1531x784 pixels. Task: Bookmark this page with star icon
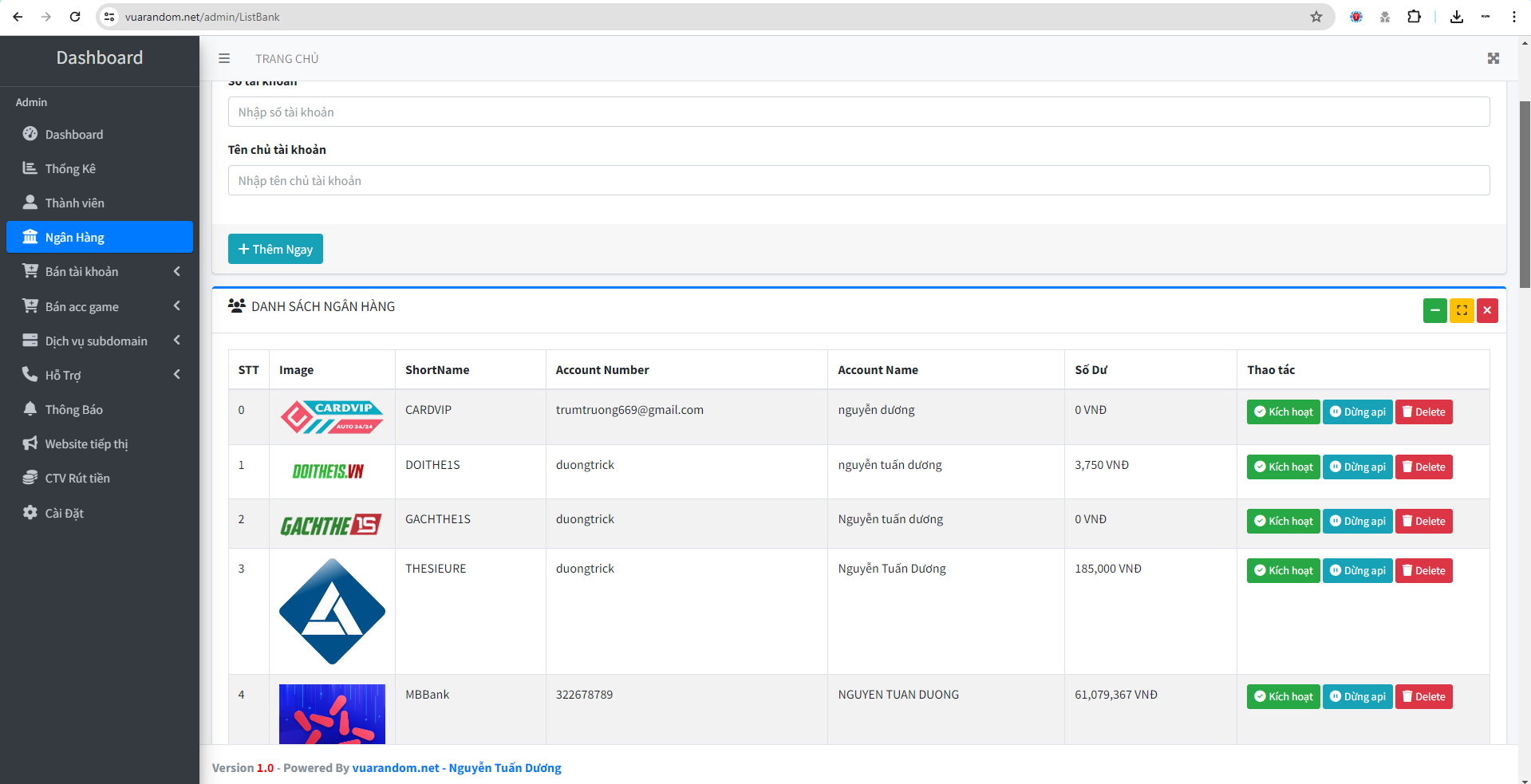[x=1316, y=17]
